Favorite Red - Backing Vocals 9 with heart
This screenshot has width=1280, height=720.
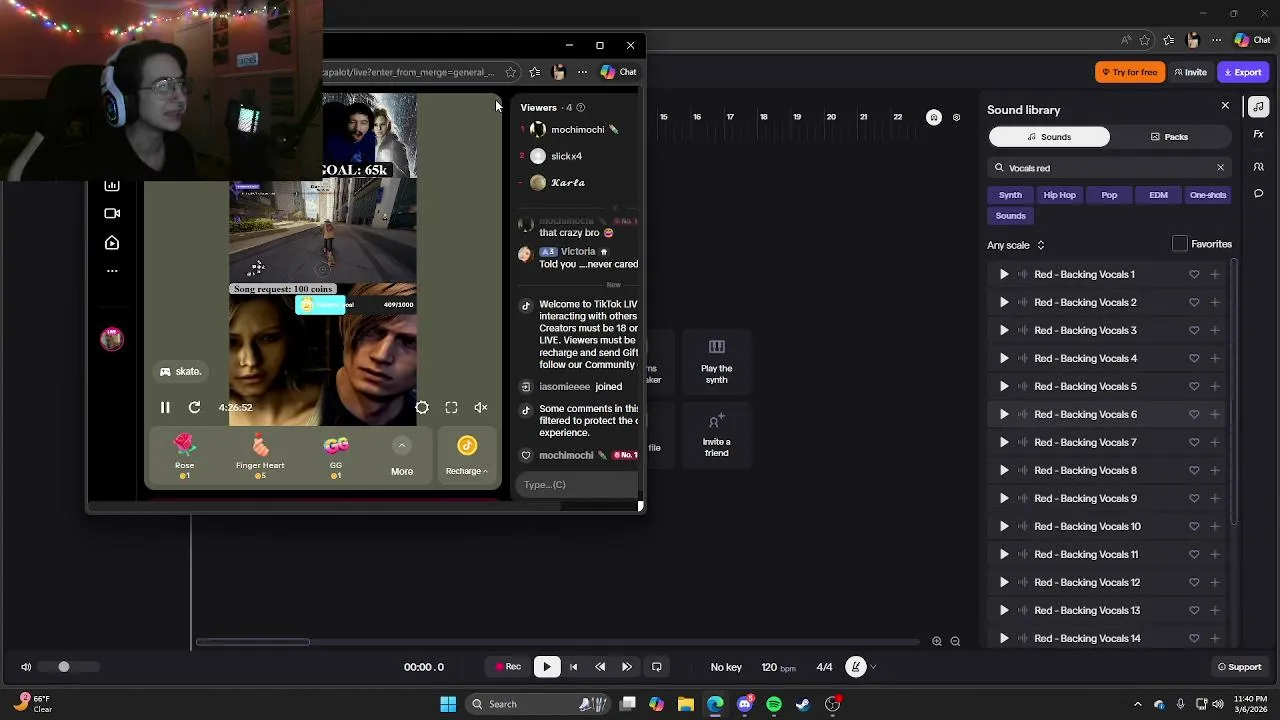point(1194,498)
